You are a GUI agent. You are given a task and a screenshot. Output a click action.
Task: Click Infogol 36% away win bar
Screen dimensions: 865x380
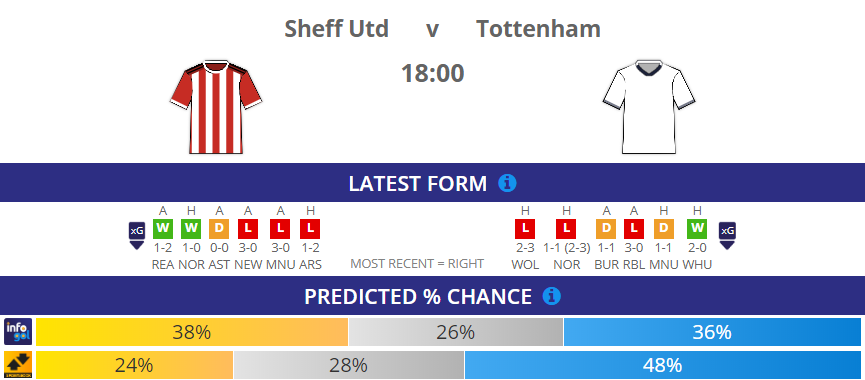click(x=712, y=332)
